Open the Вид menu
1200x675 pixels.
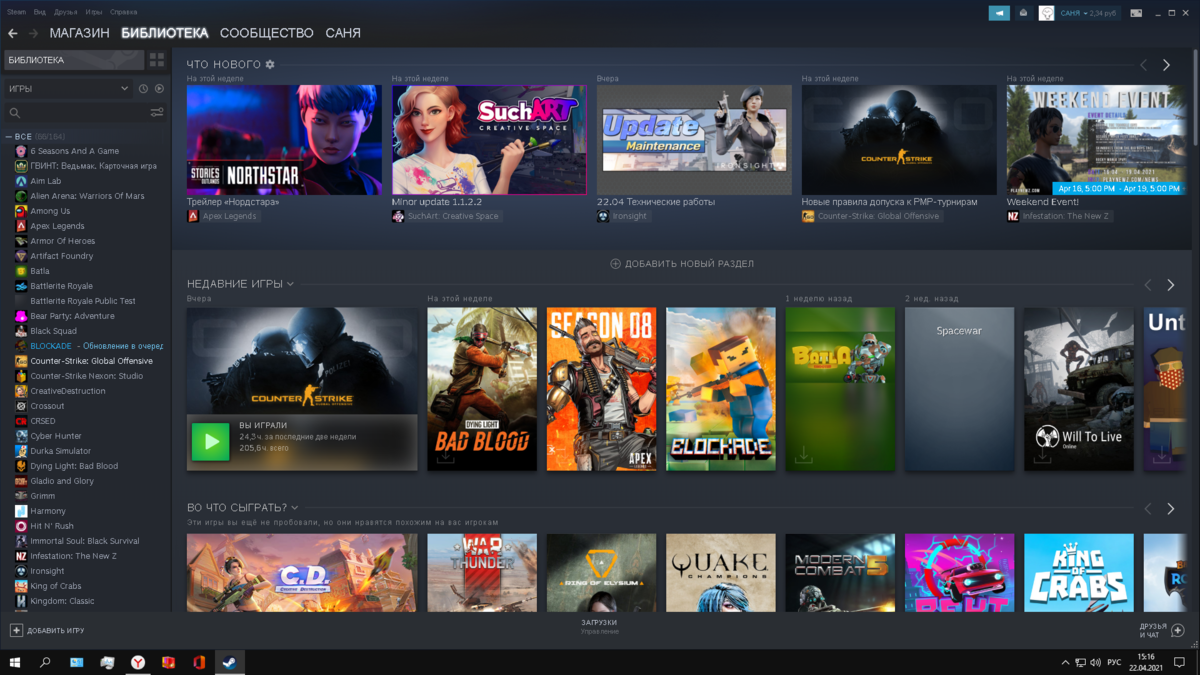40,12
